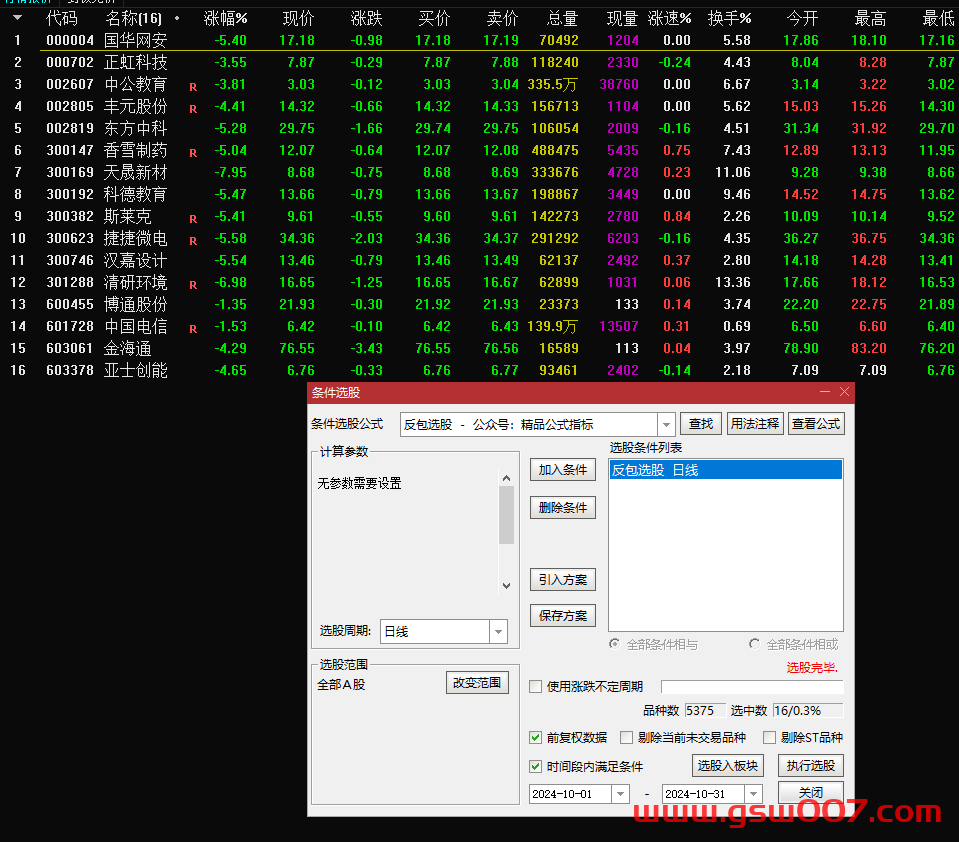Image resolution: width=959 pixels, height=842 pixels.
Task: Click the 保存方案 button
Action: [x=563, y=616]
